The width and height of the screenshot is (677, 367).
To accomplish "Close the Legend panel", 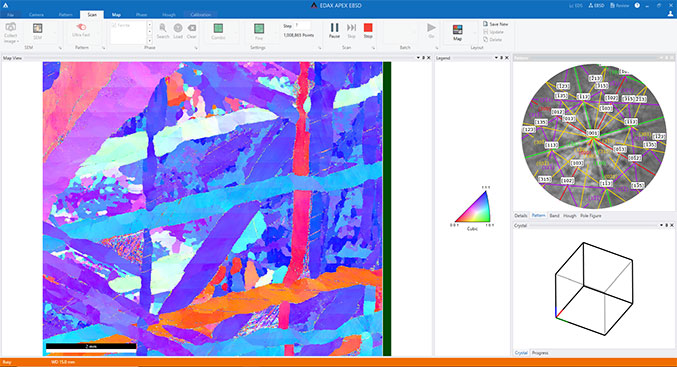I will point(506,58).
